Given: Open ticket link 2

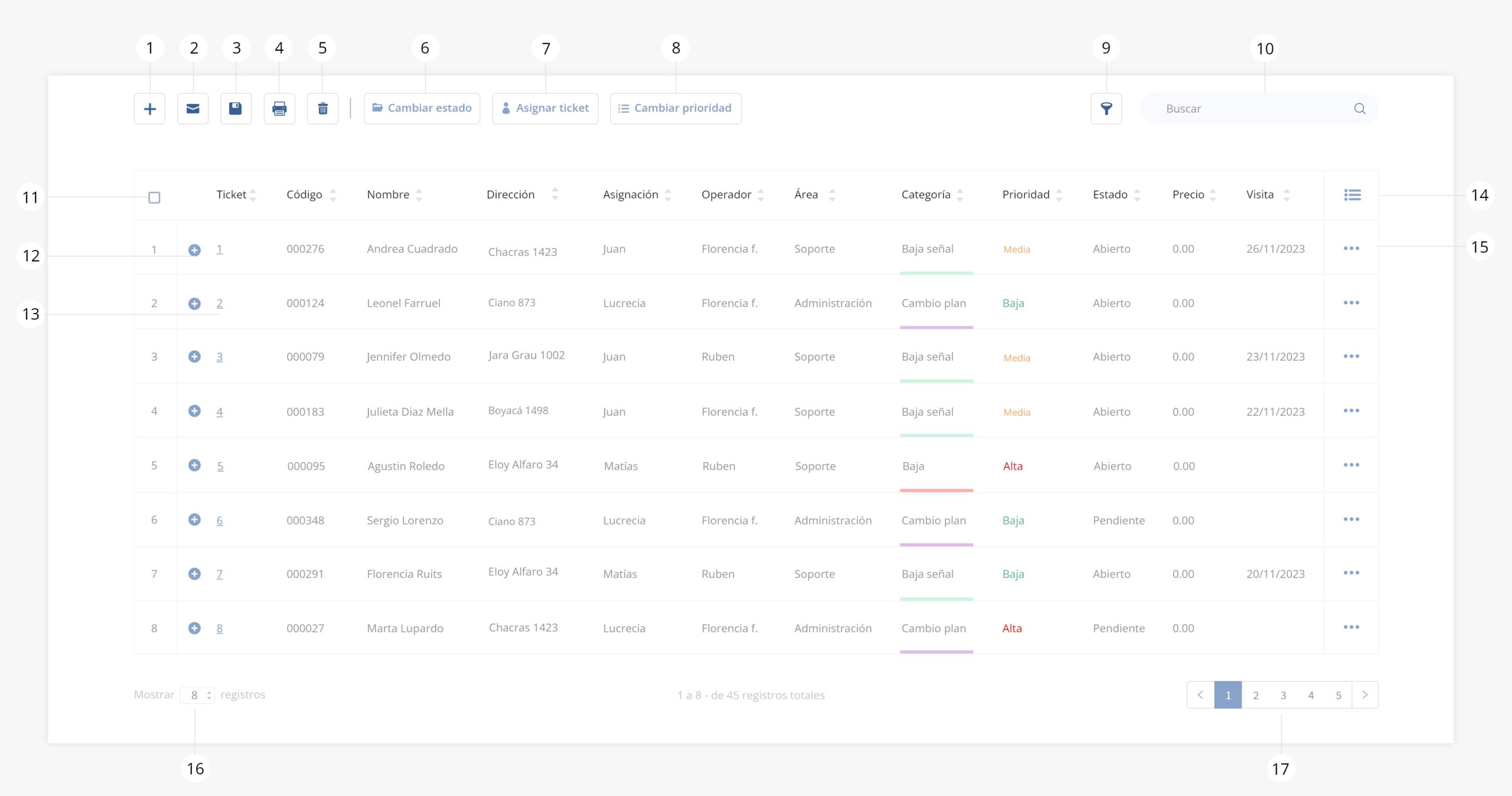Looking at the screenshot, I should [219, 304].
